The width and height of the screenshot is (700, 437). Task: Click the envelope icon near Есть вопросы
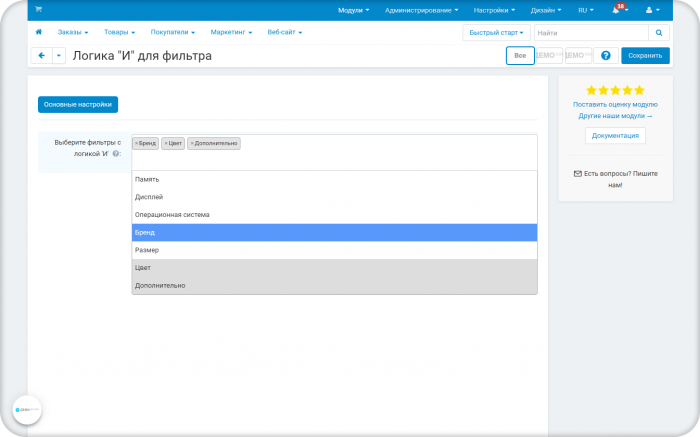(x=578, y=174)
